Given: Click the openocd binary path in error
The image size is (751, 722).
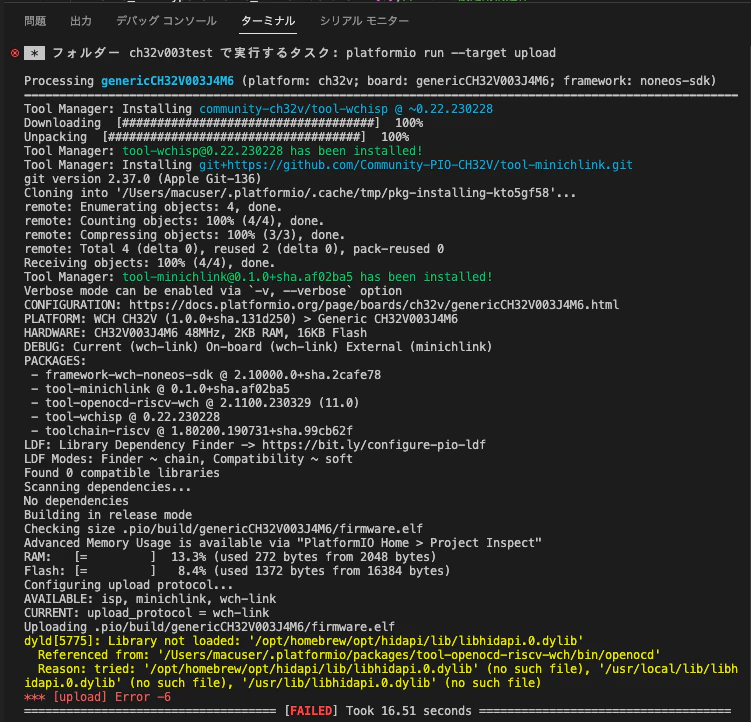Looking at the screenshot, I should coord(409,655).
